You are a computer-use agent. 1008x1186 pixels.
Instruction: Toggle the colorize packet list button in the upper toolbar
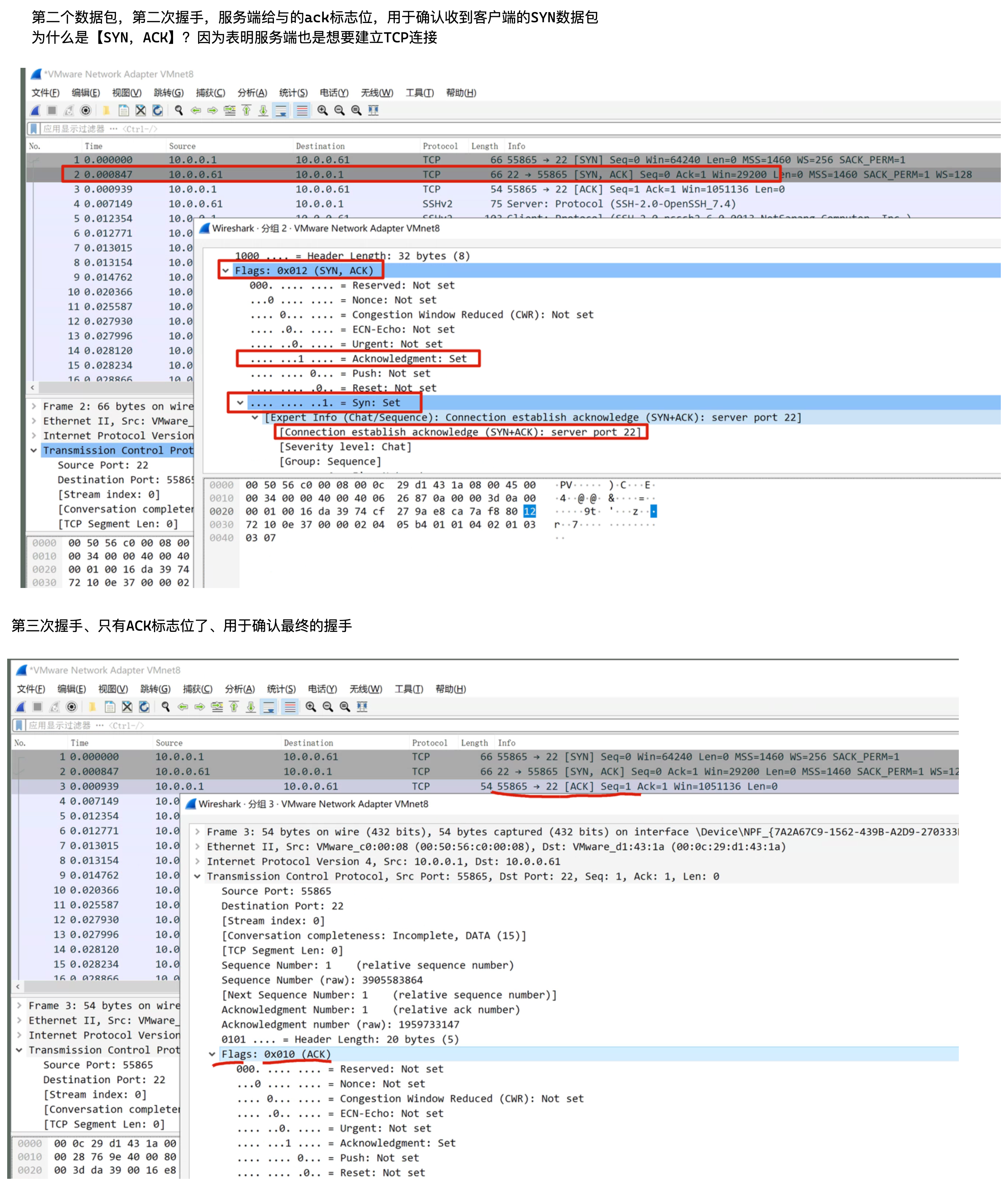302,111
